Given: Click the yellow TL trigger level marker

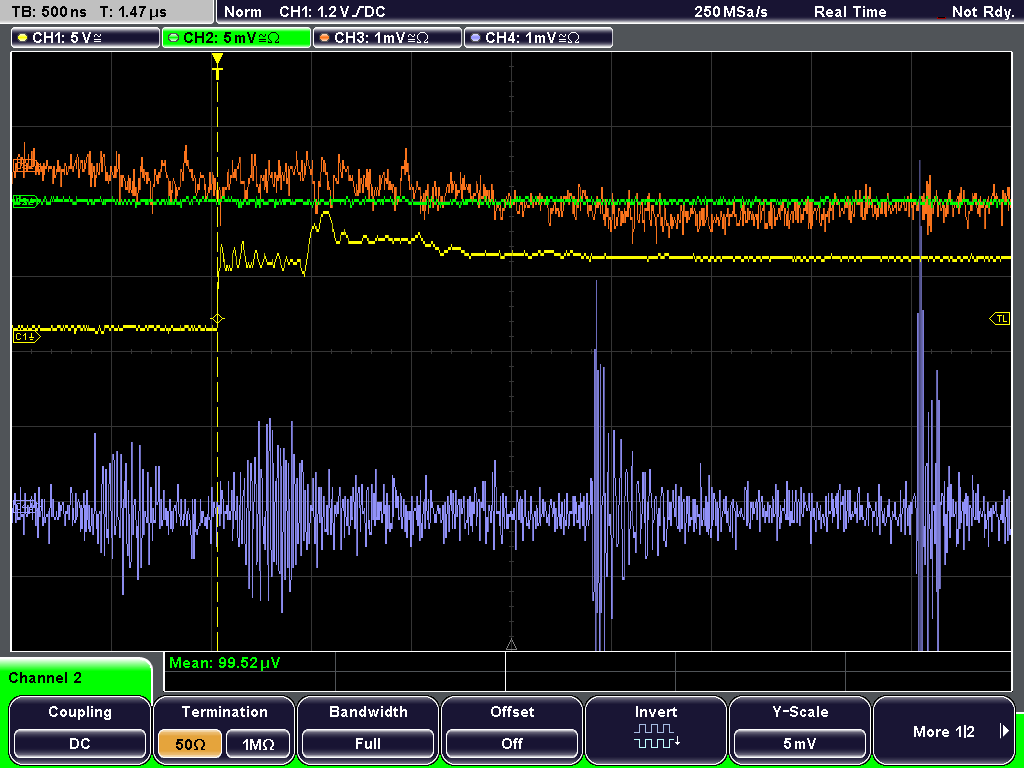Looking at the screenshot, I should [x=1000, y=319].
